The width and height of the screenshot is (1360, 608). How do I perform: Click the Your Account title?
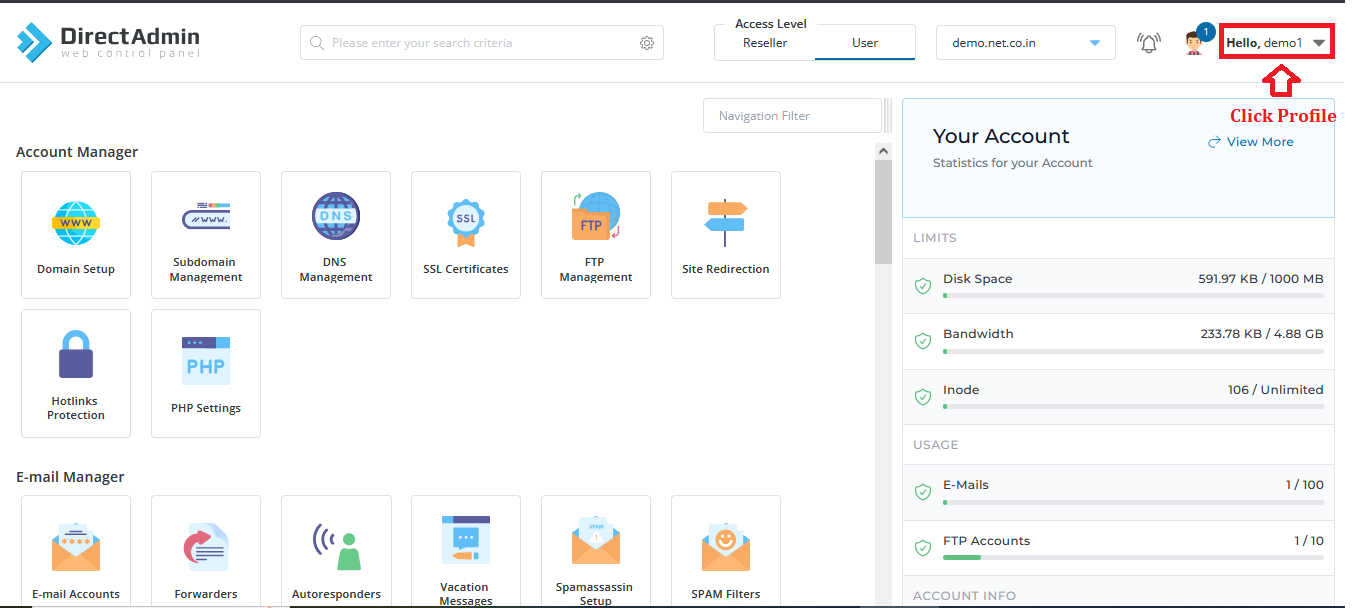tap(1001, 136)
